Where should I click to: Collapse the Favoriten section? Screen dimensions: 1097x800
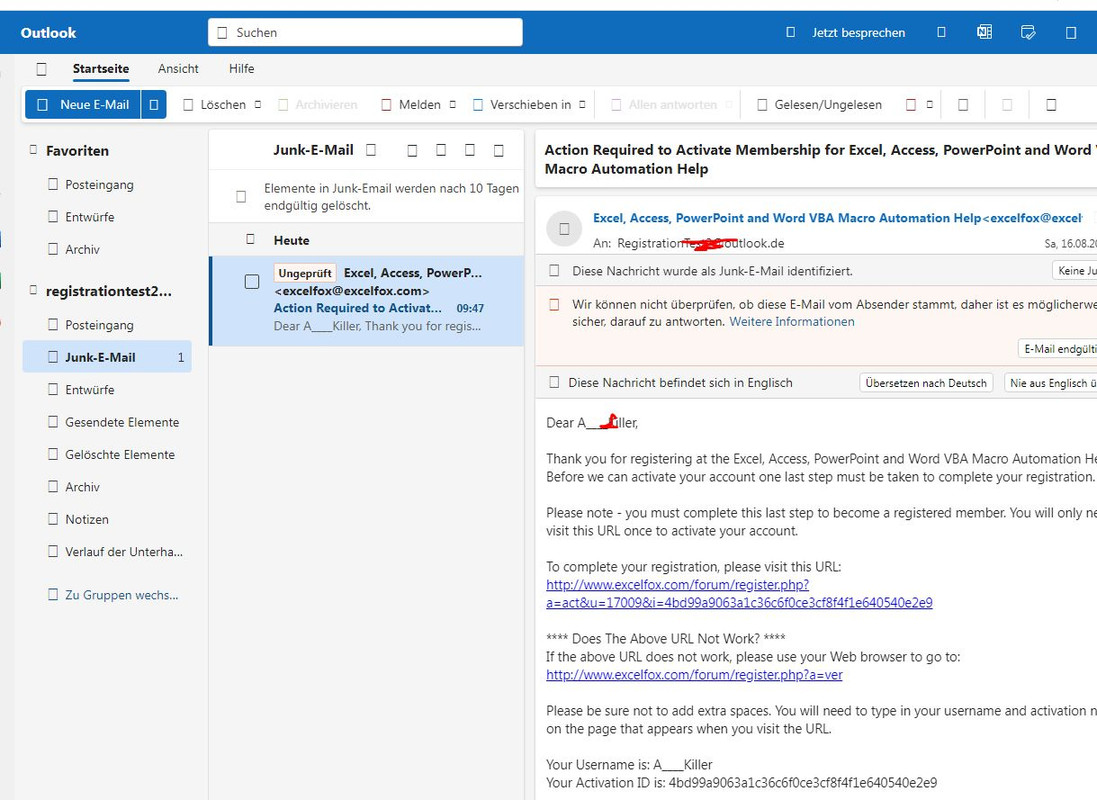pyautogui.click(x=33, y=150)
